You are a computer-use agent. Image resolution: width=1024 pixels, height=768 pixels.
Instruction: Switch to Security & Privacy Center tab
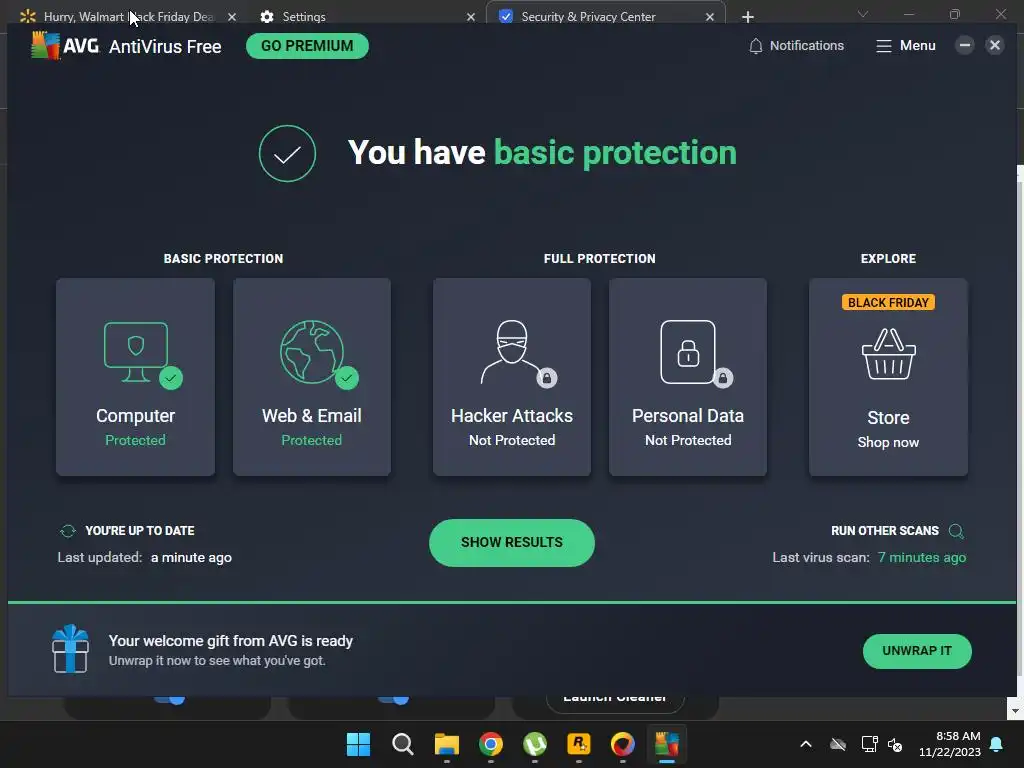click(x=588, y=16)
